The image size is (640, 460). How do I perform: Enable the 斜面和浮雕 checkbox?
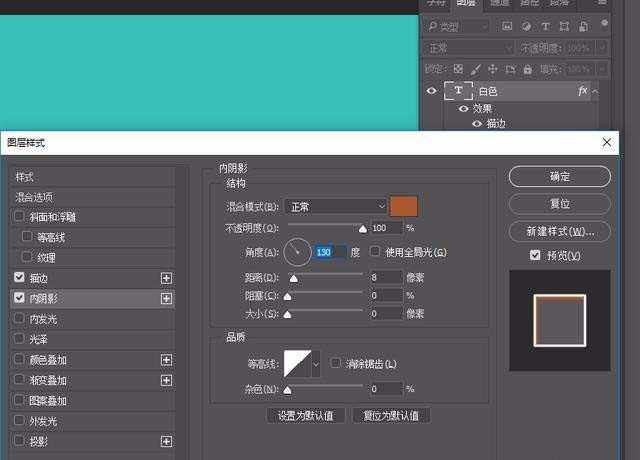(x=20, y=217)
